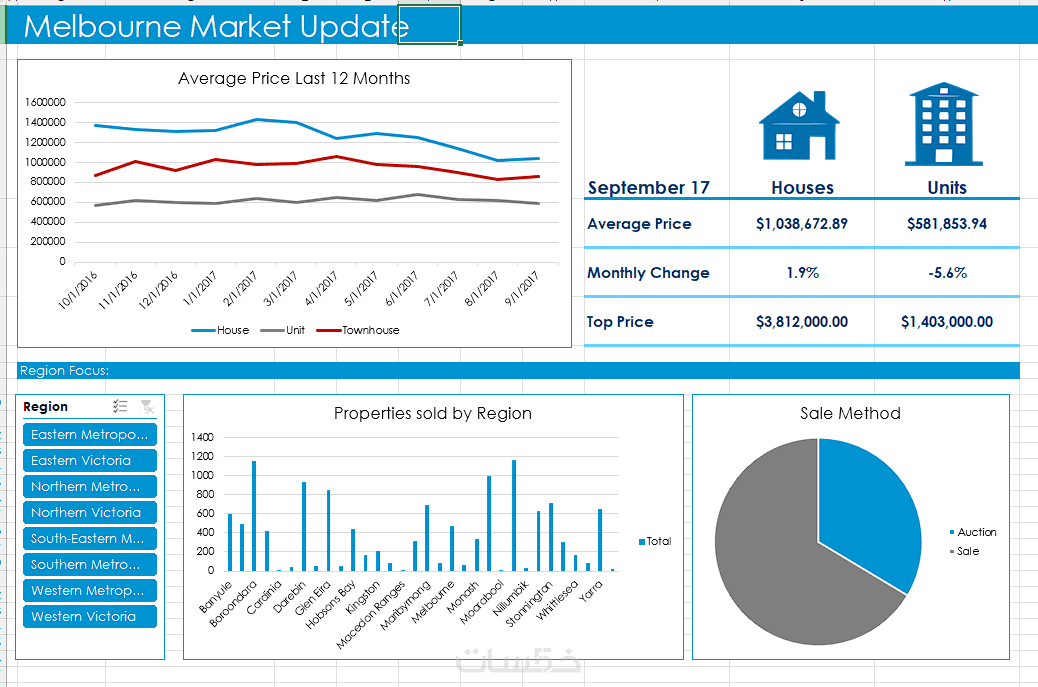Click the apartment building icon above Units
The width and height of the screenshot is (1038, 687).
tap(944, 124)
